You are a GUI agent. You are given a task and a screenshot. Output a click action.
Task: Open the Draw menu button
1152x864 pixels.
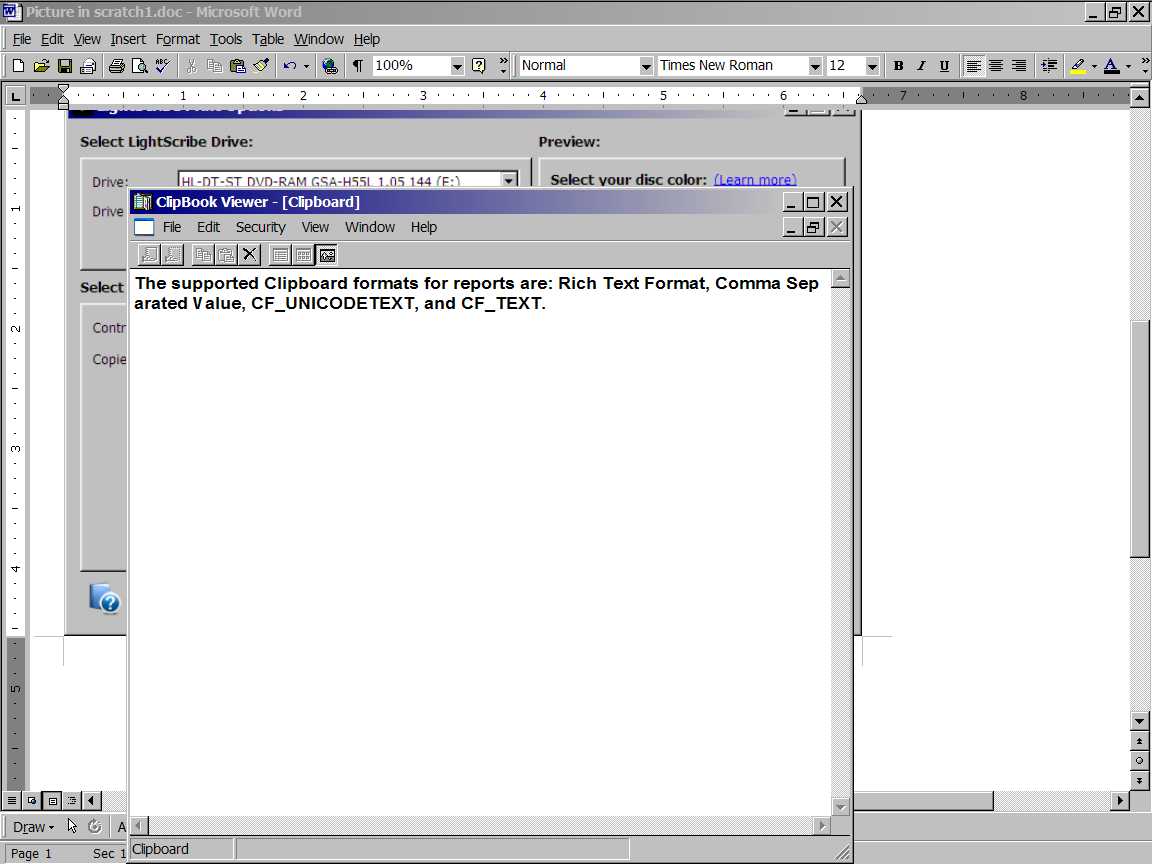pos(33,827)
